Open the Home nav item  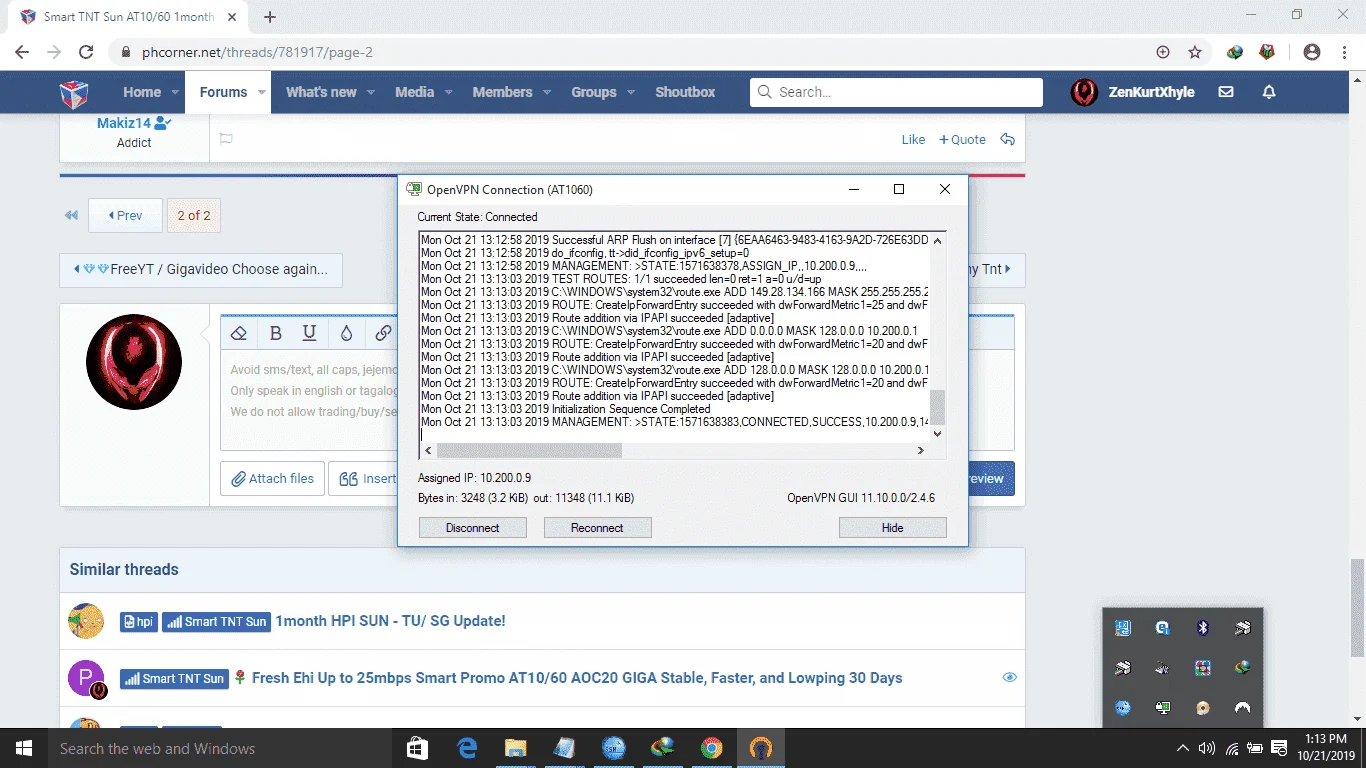pos(142,92)
